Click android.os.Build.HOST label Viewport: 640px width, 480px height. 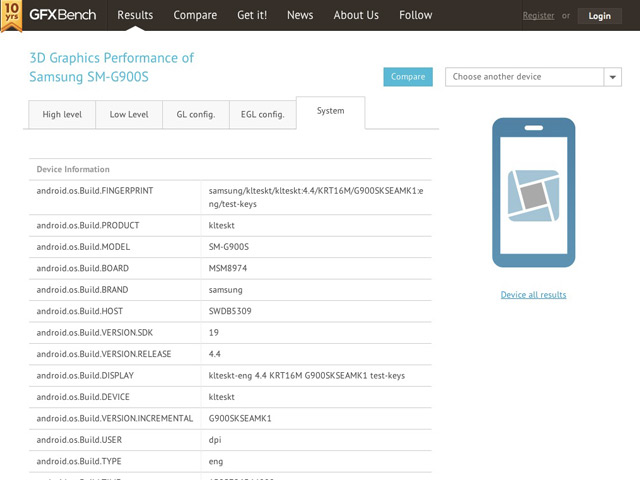(x=80, y=311)
